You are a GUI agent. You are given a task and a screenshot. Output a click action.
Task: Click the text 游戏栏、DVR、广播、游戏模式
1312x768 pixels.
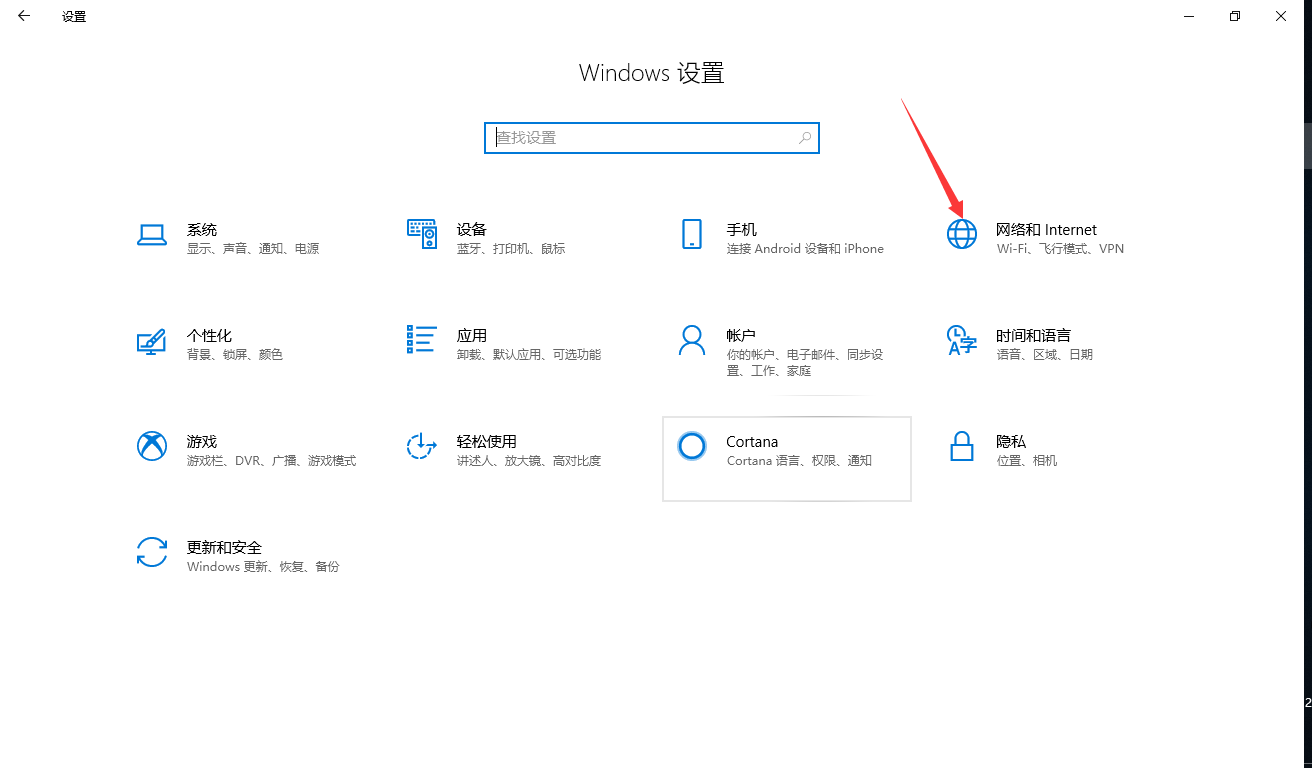272,461
